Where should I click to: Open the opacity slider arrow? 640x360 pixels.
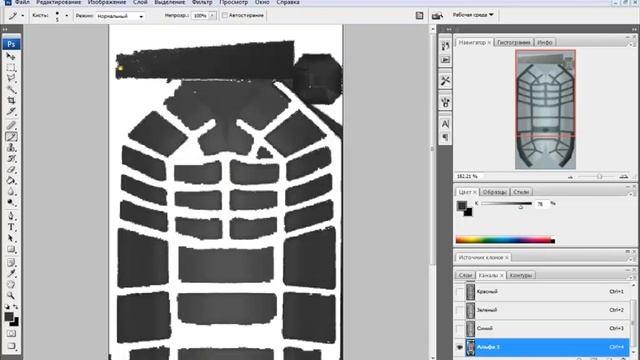pyautogui.click(x=212, y=16)
